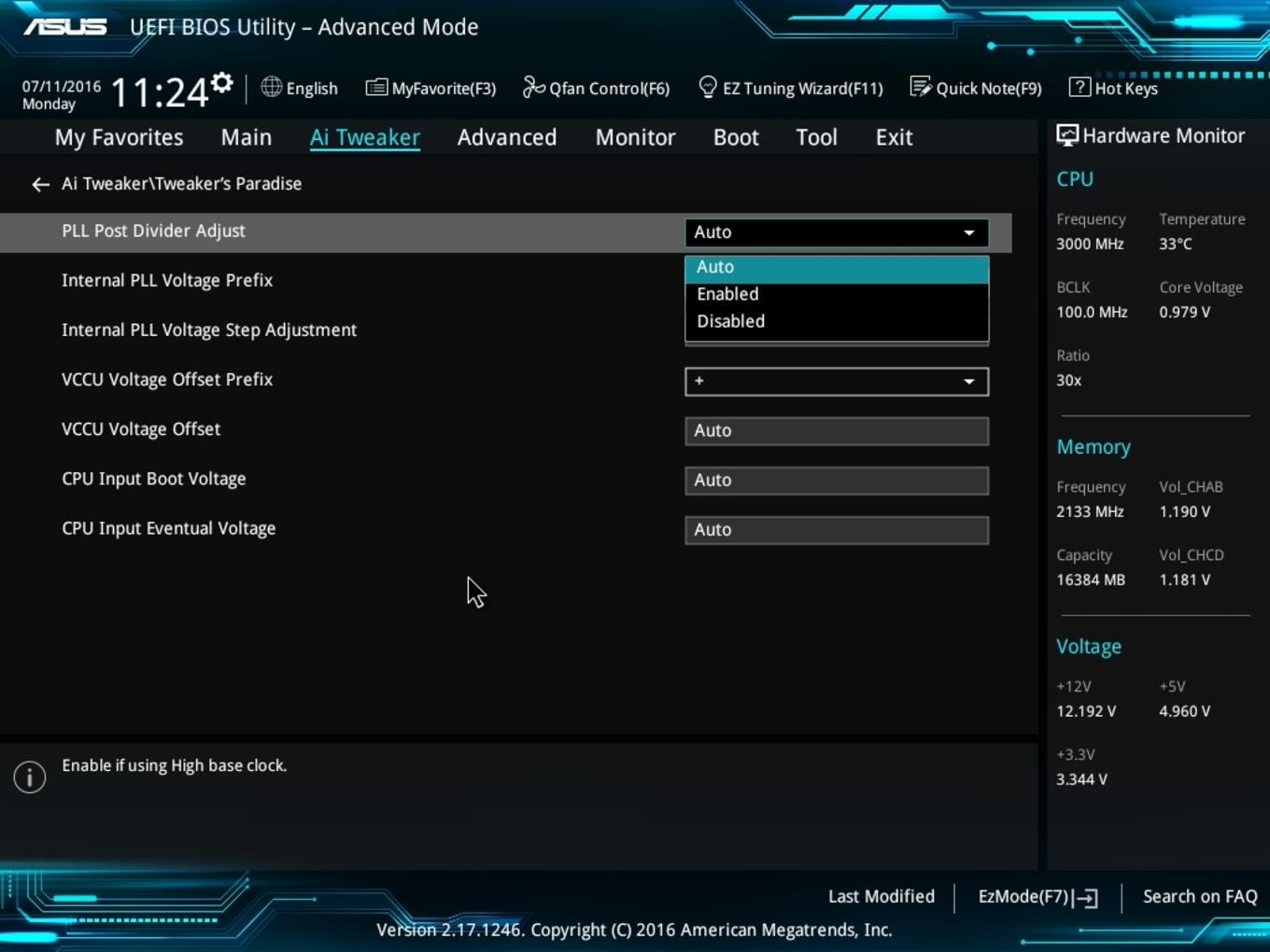Image resolution: width=1270 pixels, height=952 pixels.
Task: Click the Hot Keys question mark icon
Action: coord(1079,88)
